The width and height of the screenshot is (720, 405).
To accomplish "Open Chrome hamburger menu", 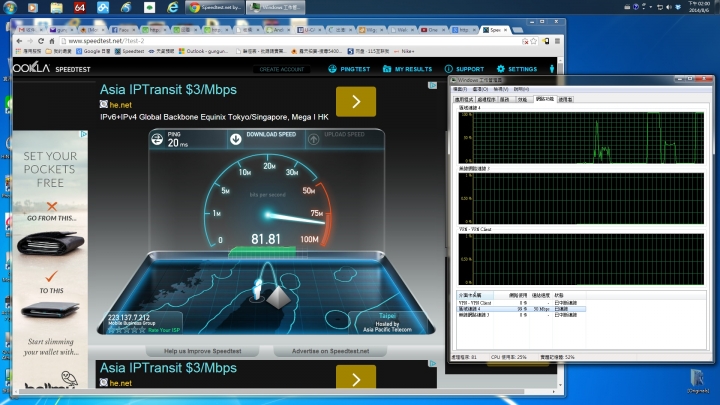I will pyautogui.click(x=557, y=41).
